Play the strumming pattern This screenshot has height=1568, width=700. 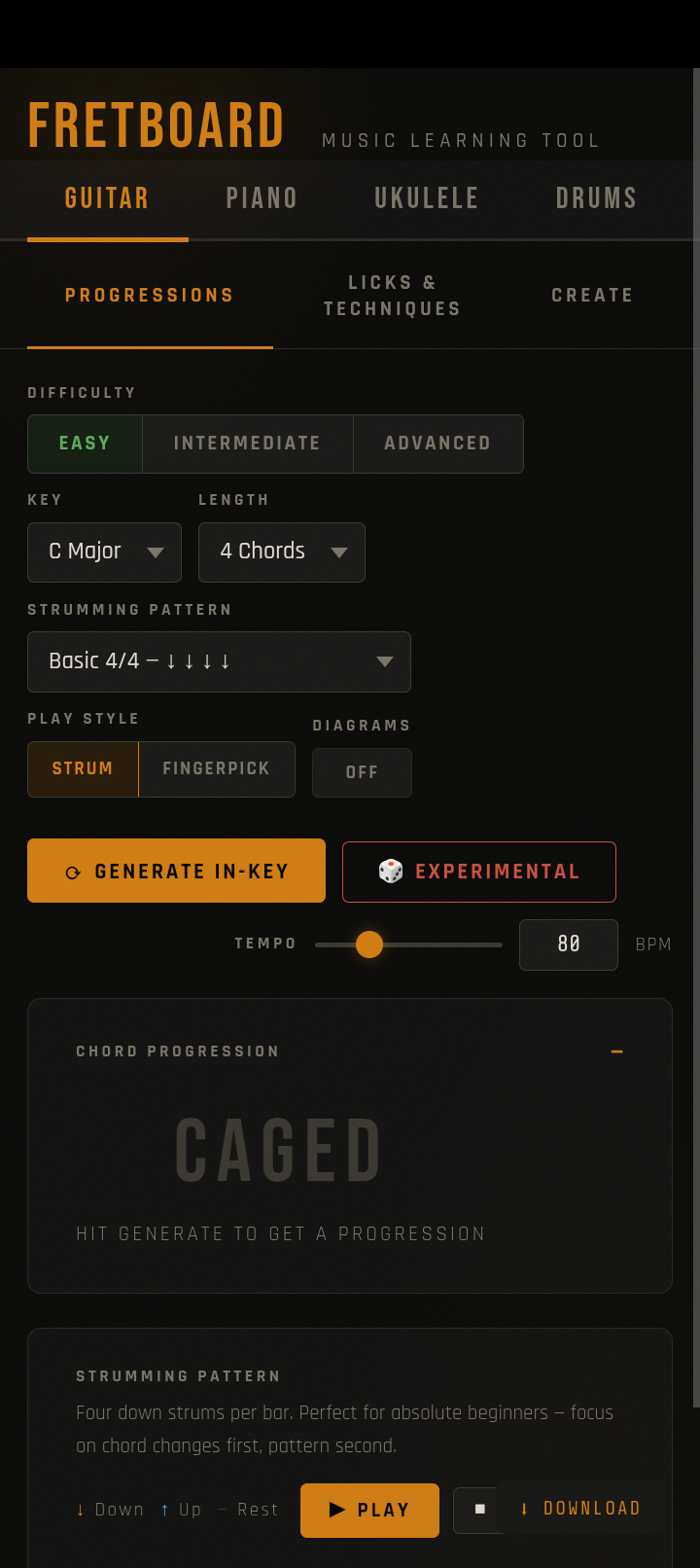point(369,1510)
